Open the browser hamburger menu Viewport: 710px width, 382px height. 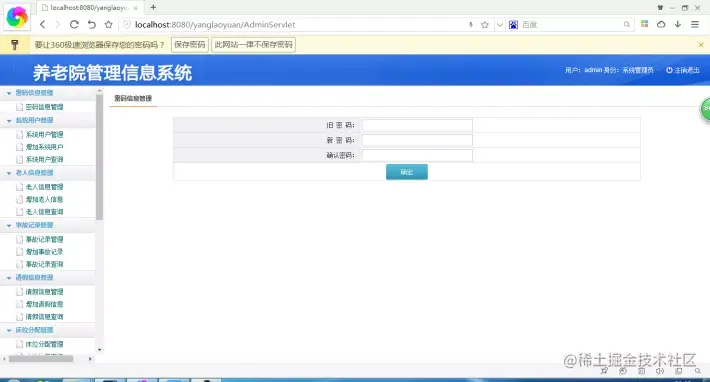coord(695,24)
